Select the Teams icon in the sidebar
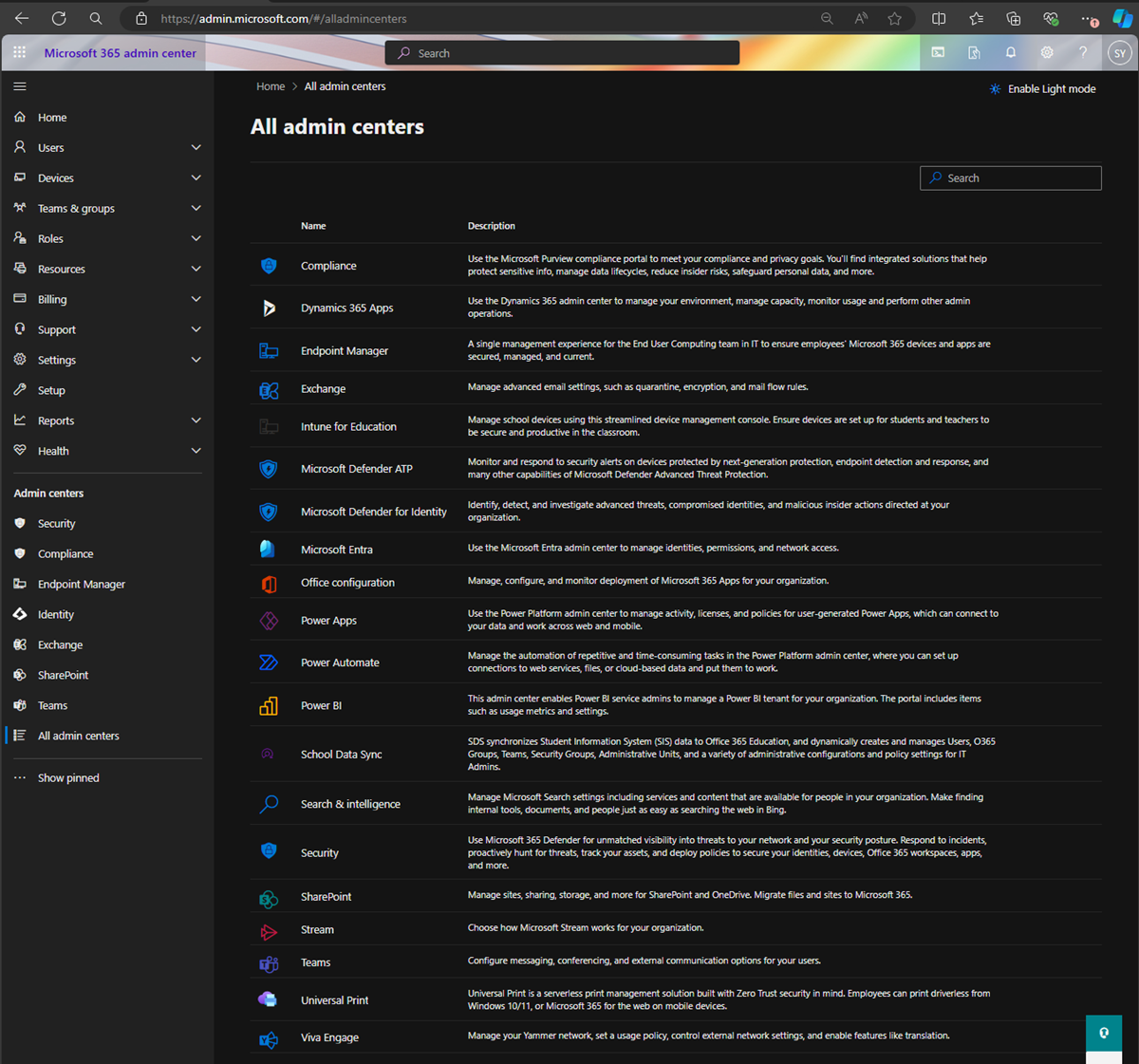This screenshot has height=1064, width=1139. [x=19, y=705]
